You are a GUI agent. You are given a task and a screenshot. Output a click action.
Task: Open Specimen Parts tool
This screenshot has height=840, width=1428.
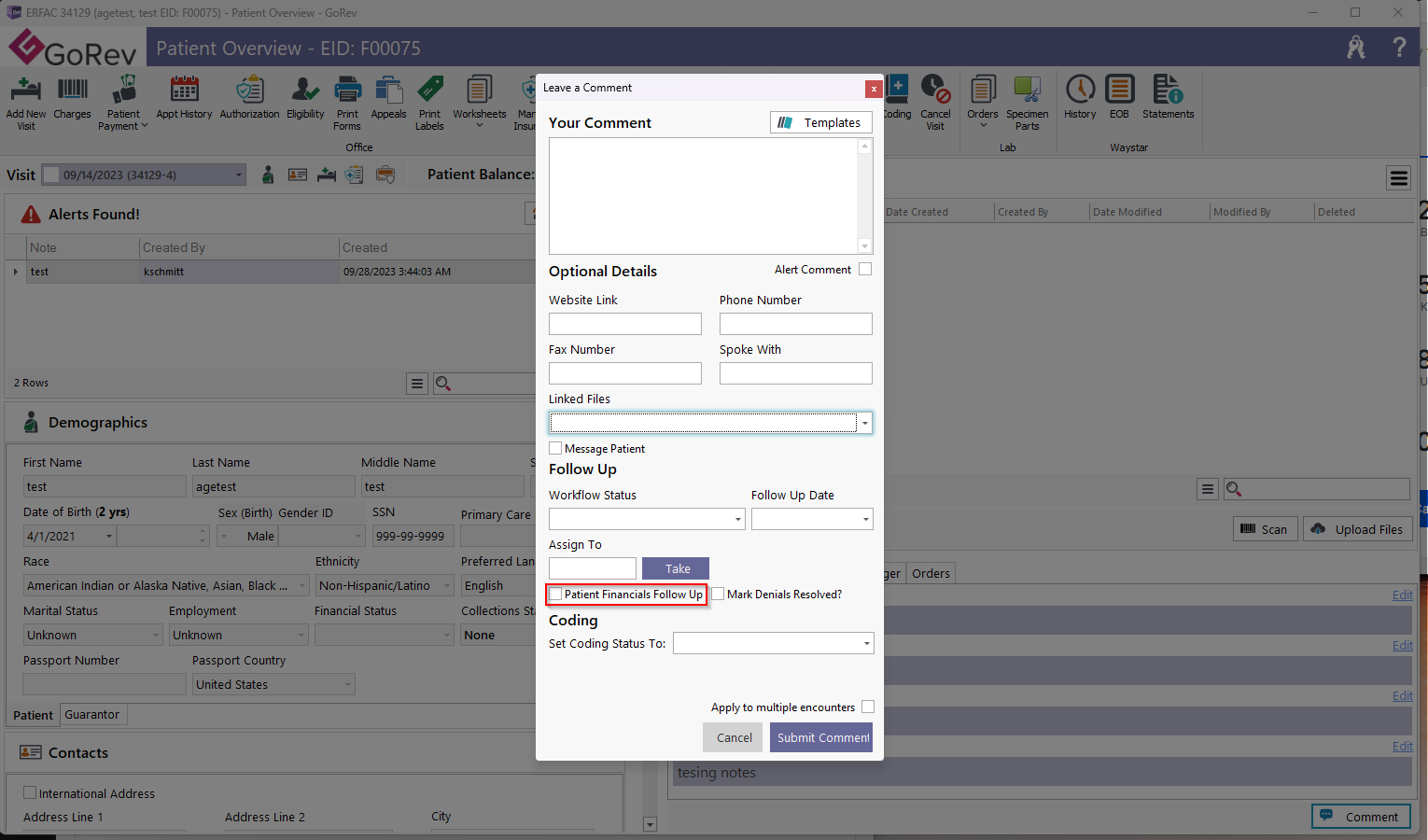click(1027, 103)
